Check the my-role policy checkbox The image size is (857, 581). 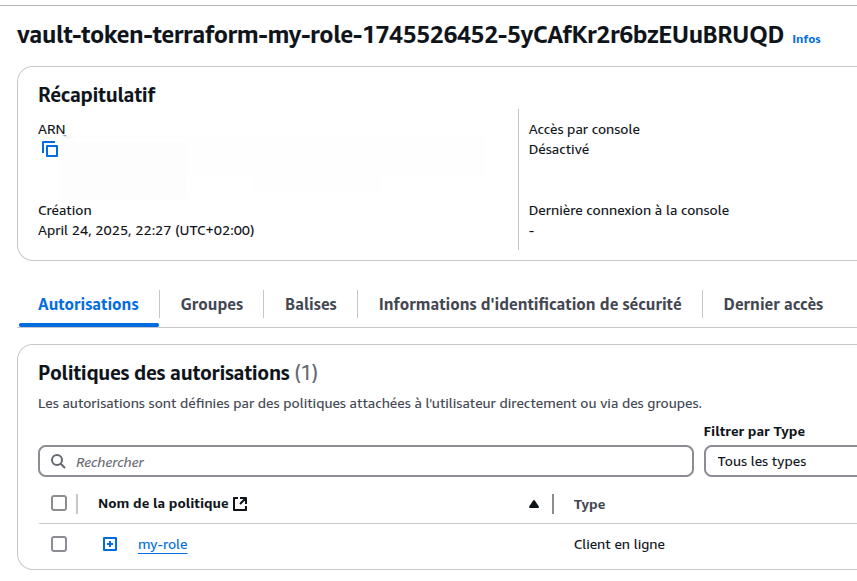59,544
